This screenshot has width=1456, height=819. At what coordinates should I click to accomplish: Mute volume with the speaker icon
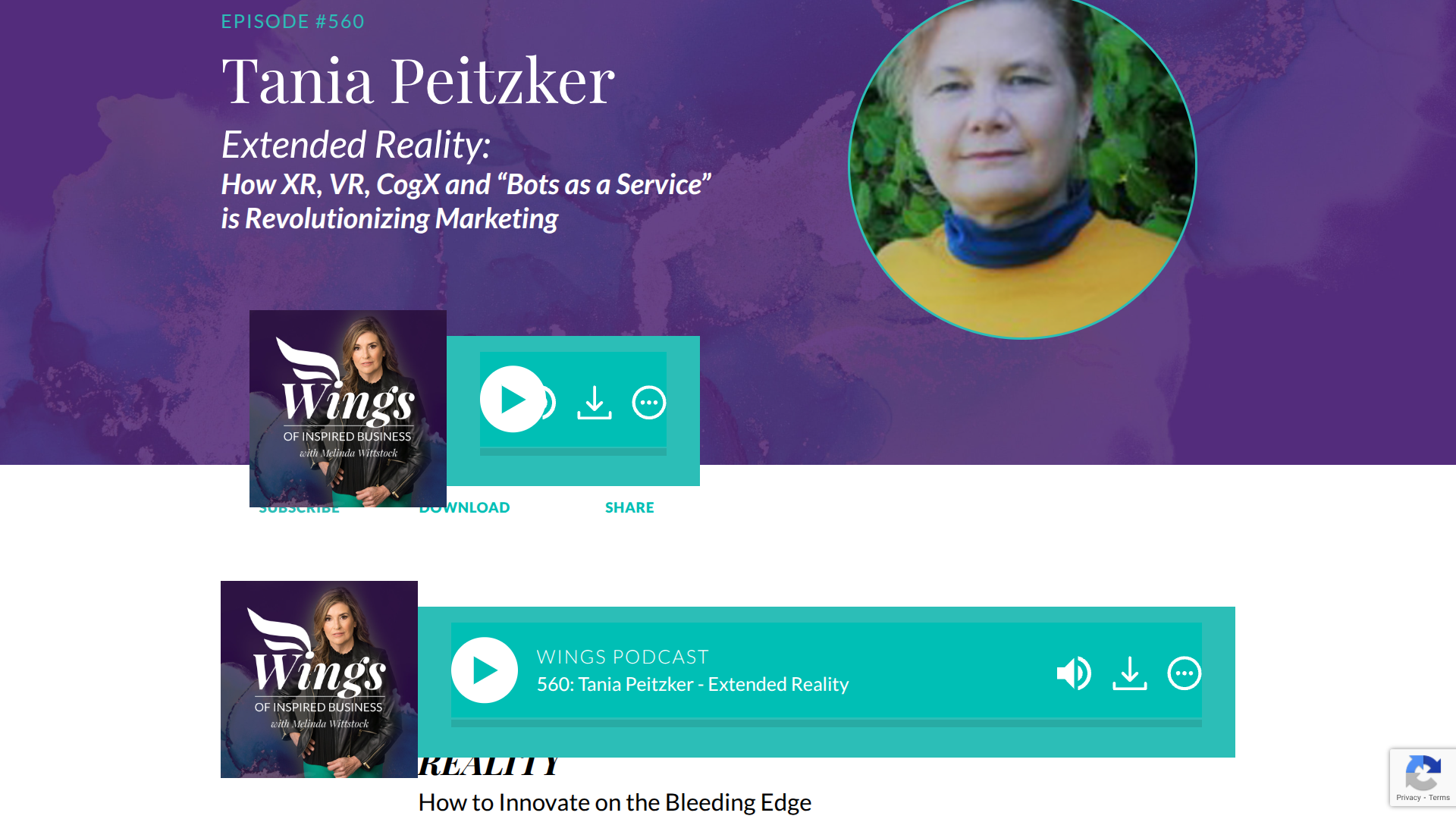pyautogui.click(x=1074, y=673)
